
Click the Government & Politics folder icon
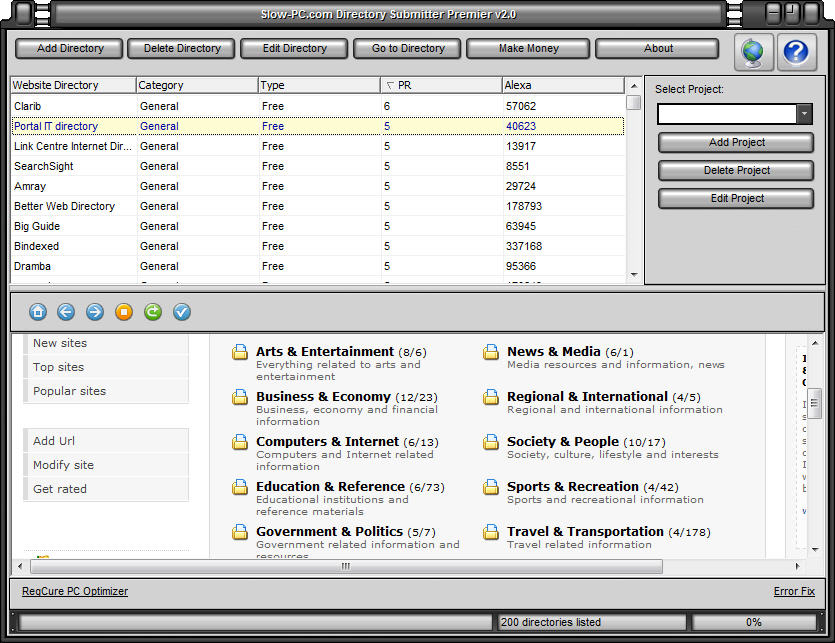[240, 532]
